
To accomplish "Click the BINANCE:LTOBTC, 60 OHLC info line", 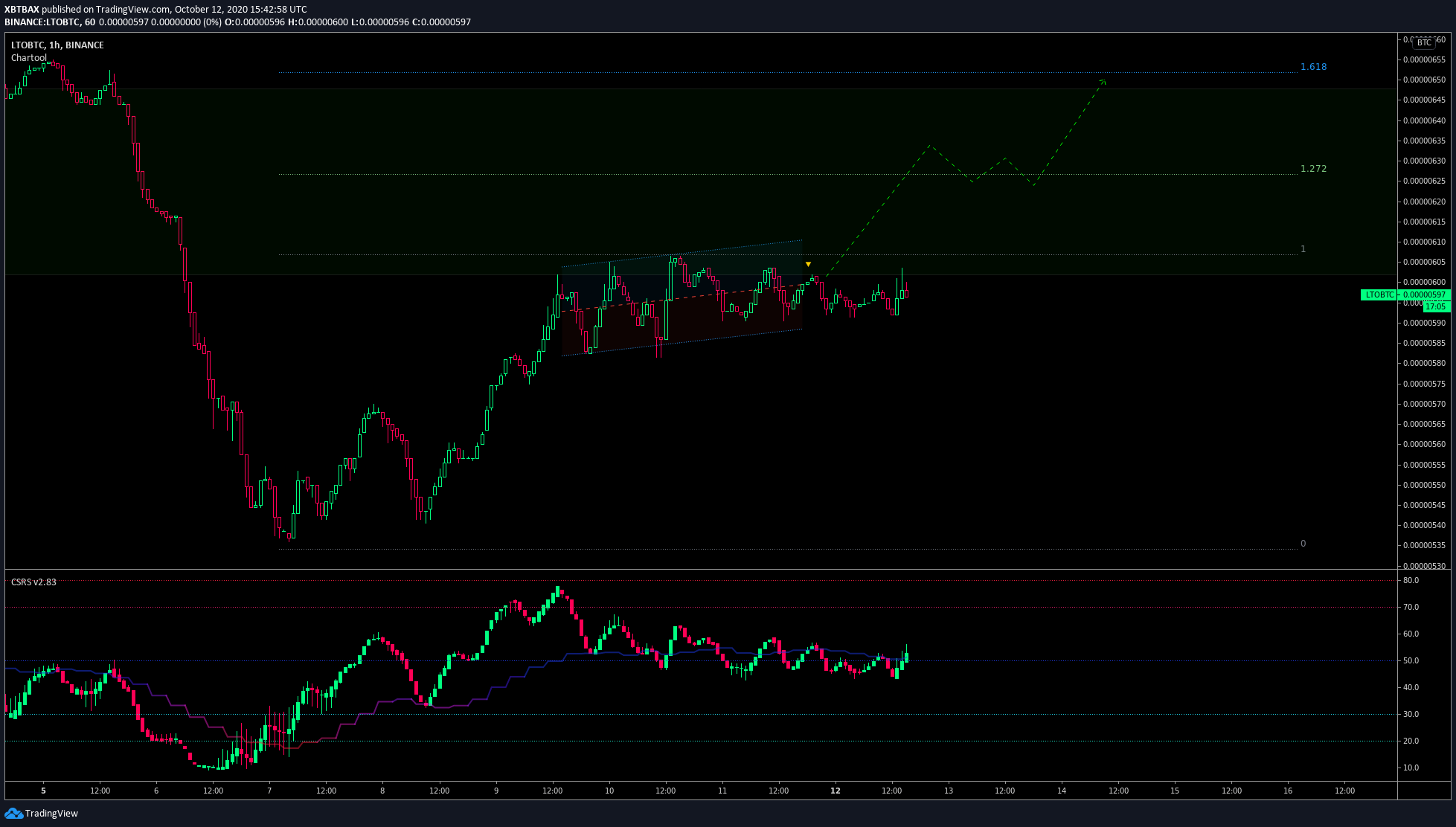I will 237,22.
